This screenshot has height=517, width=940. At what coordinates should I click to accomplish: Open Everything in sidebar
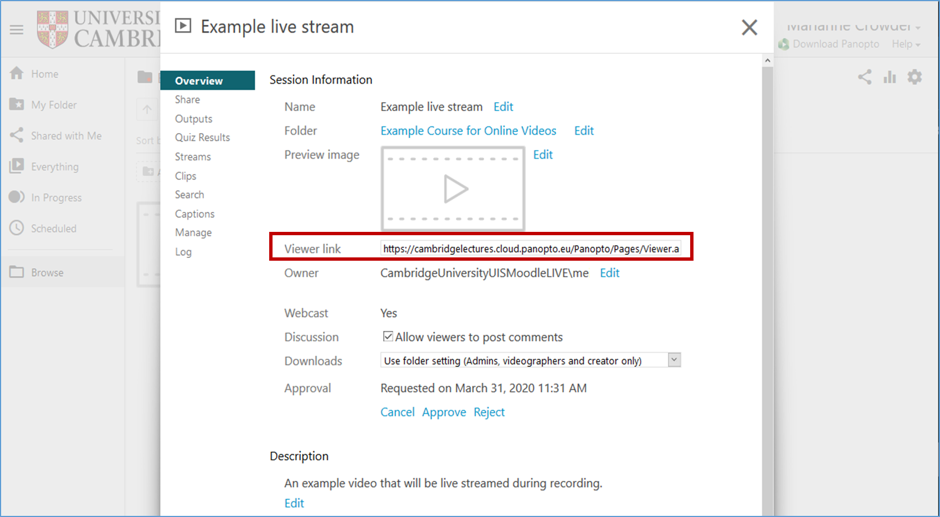point(55,167)
